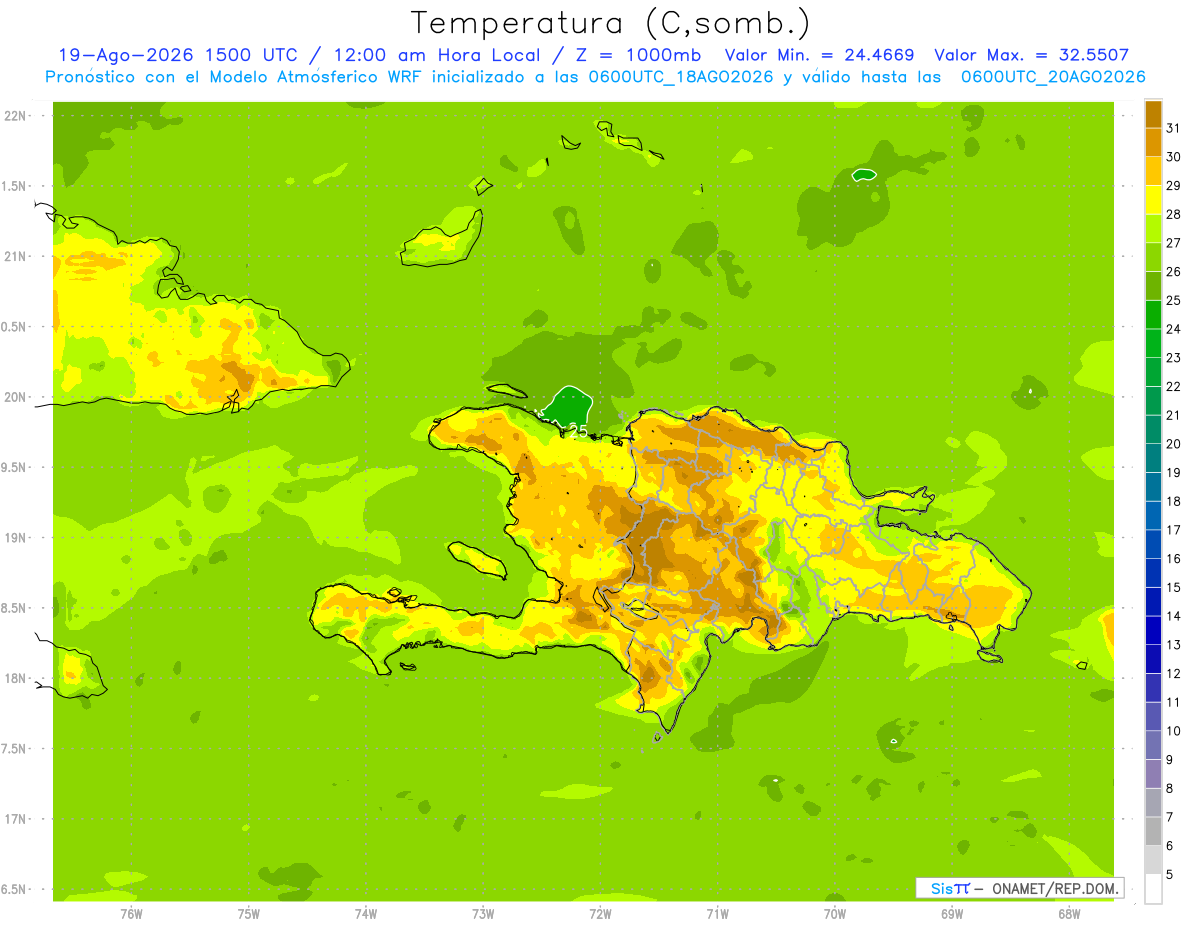Click the 20N latitude label

pos(16,397)
